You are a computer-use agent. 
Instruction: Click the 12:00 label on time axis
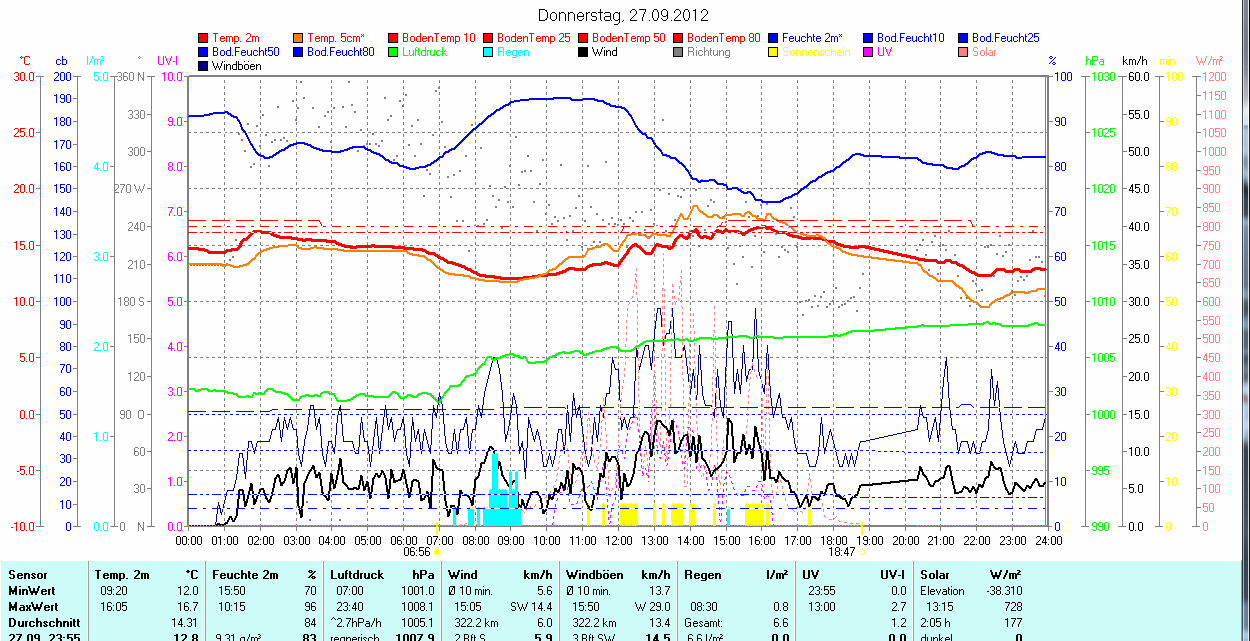pos(619,540)
